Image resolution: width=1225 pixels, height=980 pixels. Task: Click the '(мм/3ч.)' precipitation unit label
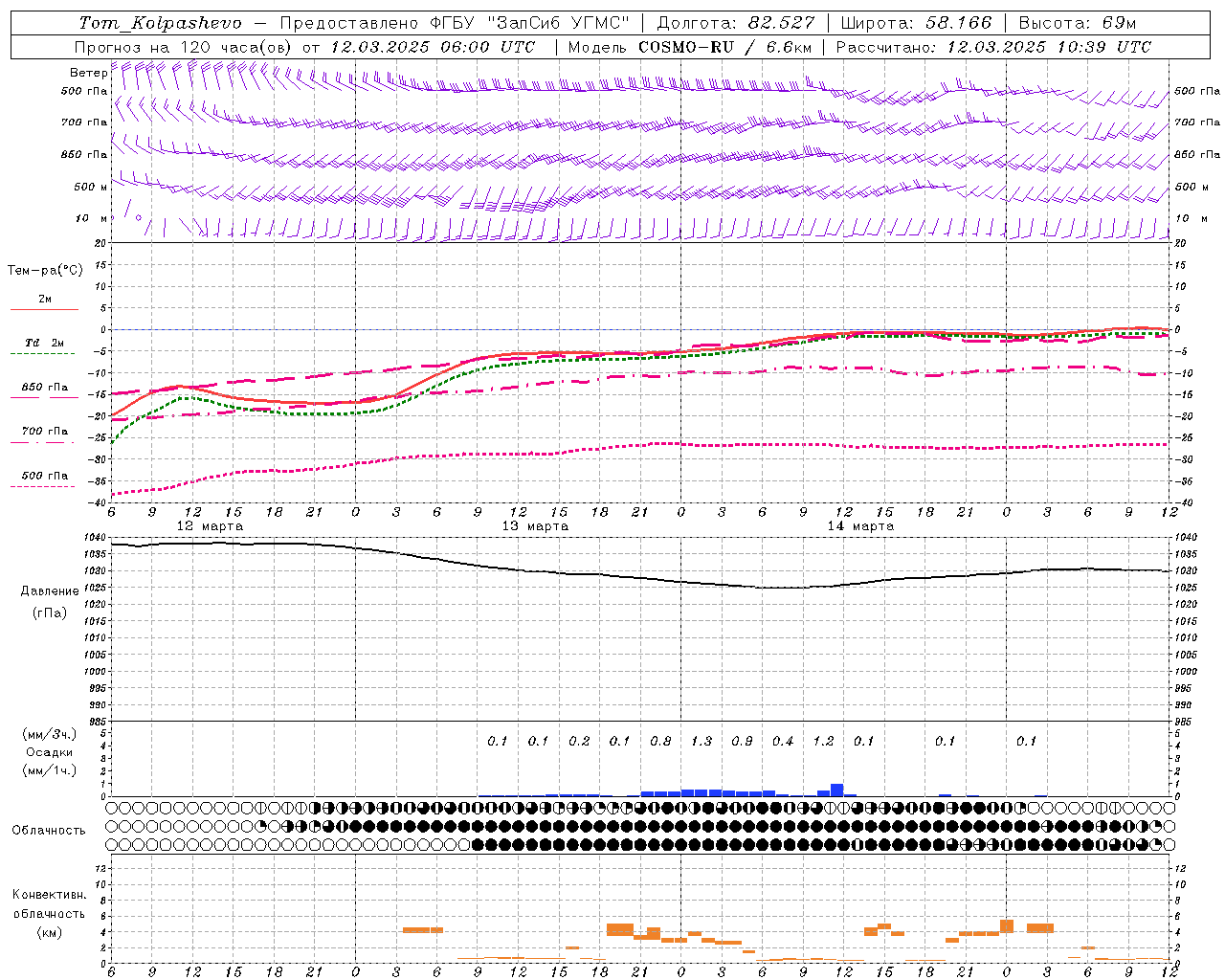pyautogui.click(x=50, y=734)
